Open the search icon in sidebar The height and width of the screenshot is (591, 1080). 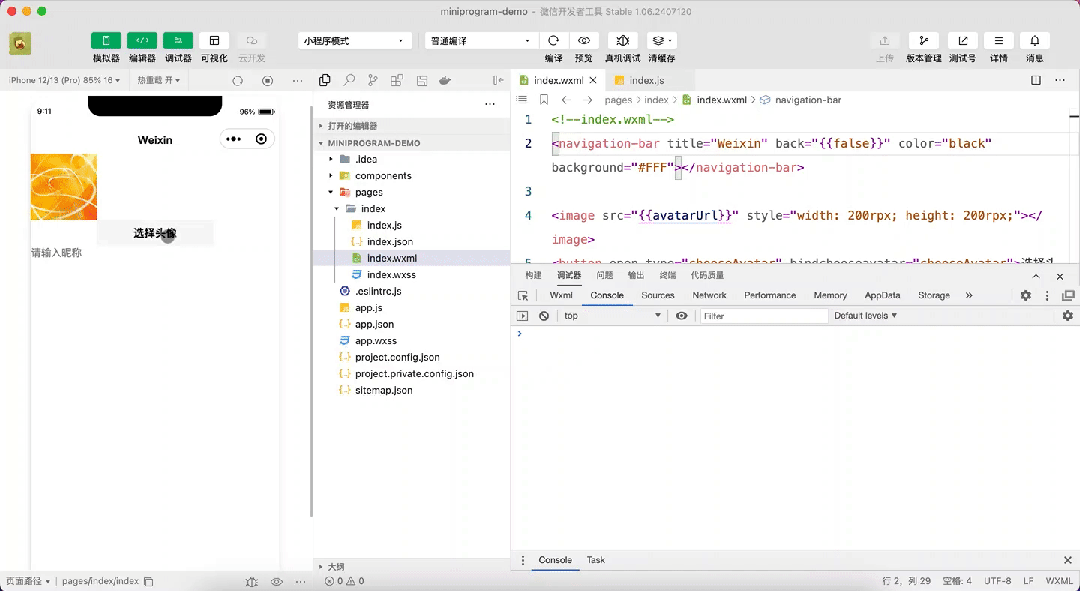pyautogui.click(x=349, y=81)
